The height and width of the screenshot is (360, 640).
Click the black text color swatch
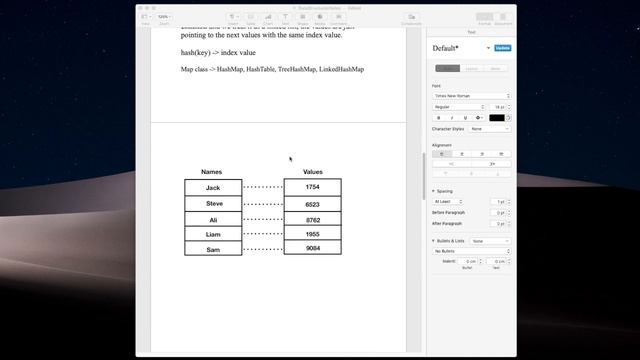(497, 118)
